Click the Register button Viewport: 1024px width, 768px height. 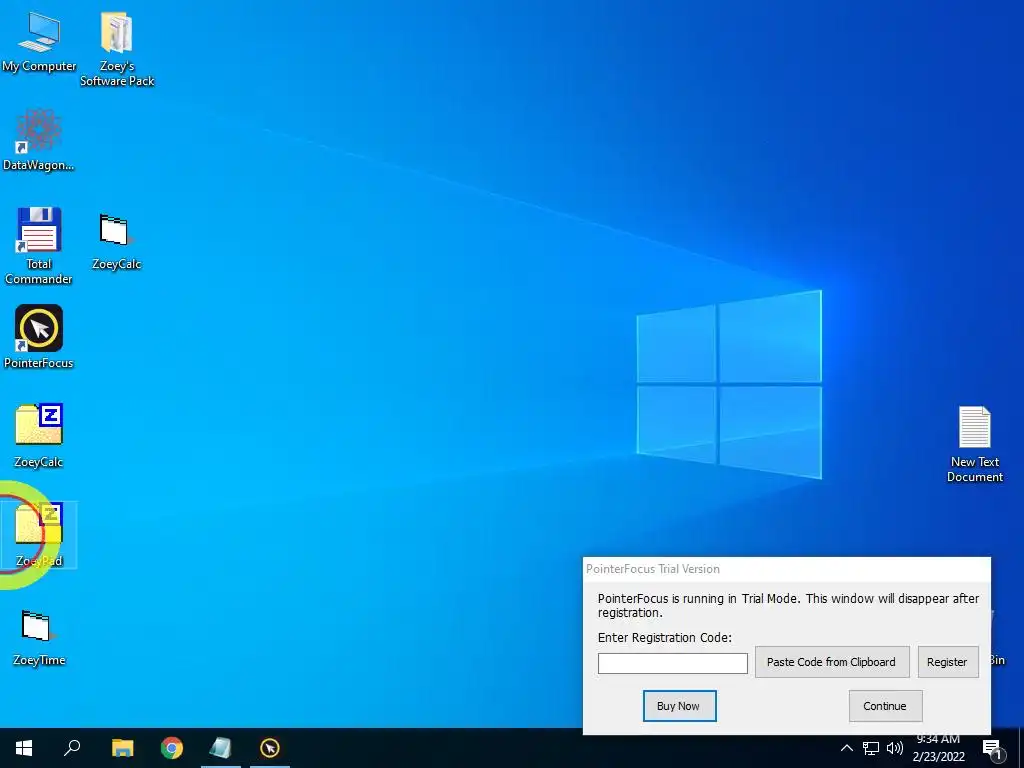pyautogui.click(x=947, y=662)
